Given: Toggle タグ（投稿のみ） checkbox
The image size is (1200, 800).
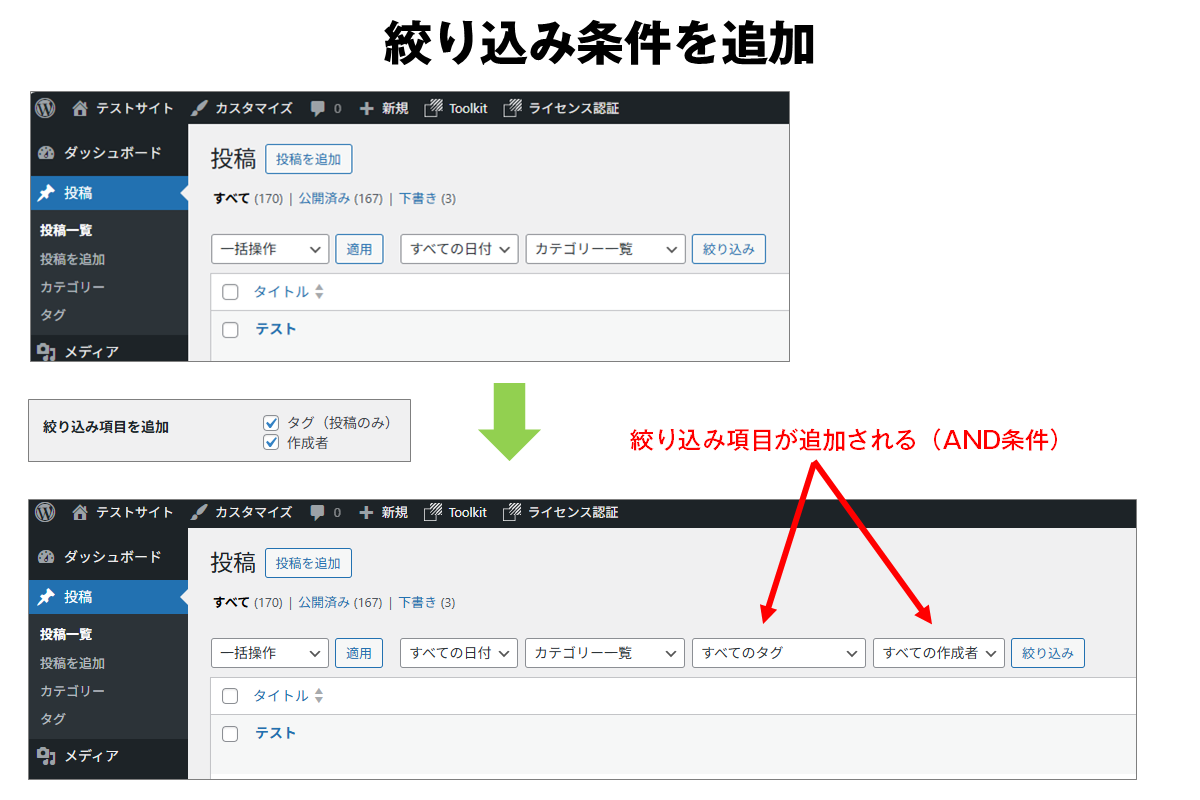Looking at the screenshot, I should tap(271, 423).
